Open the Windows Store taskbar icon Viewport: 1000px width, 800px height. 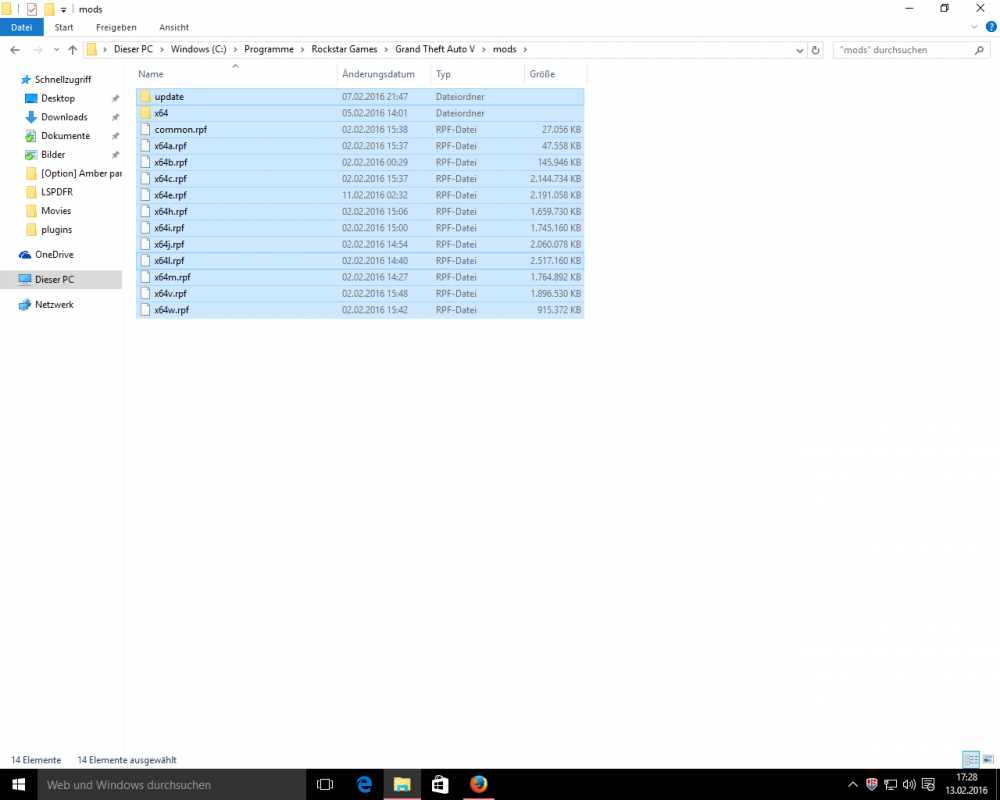440,785
